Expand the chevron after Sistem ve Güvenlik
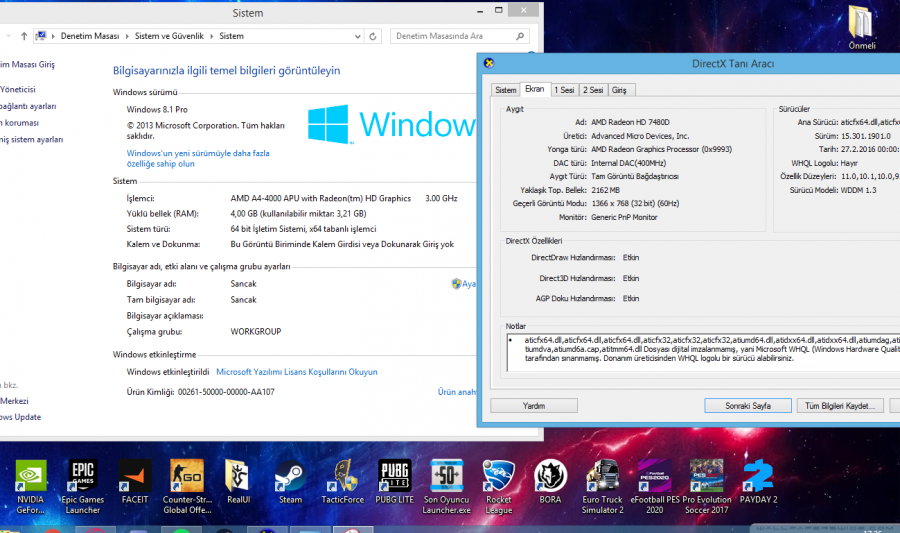Viewport: 900px width, 533px height. [213, 36]
